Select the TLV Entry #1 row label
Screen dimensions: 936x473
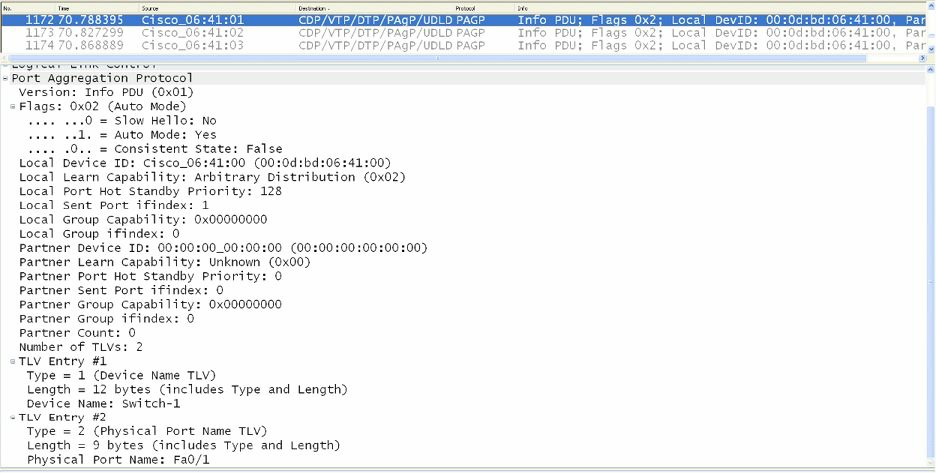62,361
